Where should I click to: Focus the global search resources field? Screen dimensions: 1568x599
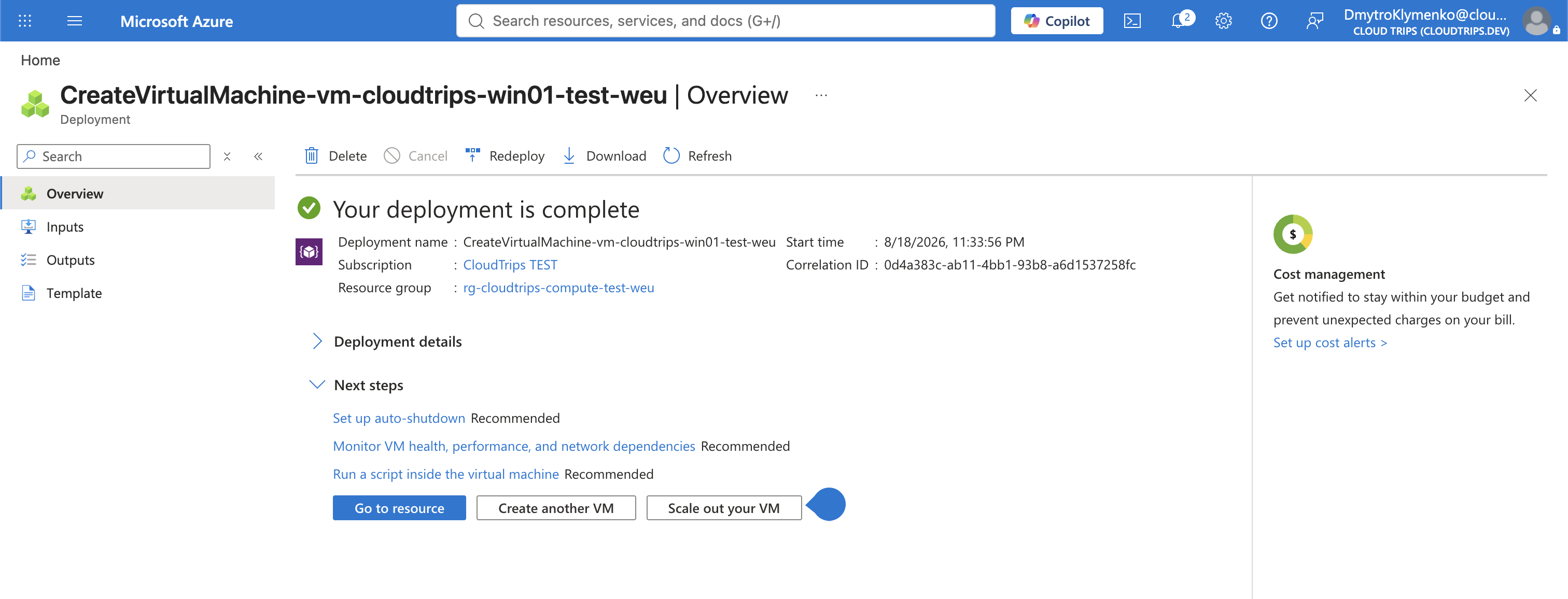pyautogui.click(x=725, y=21)
